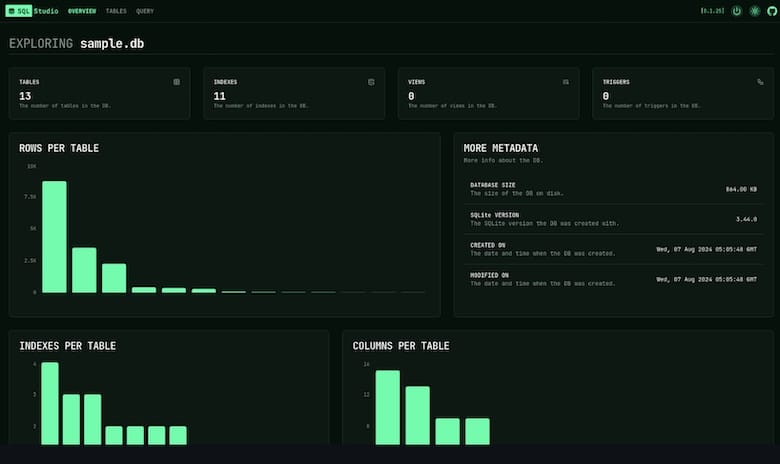Viewport: 780px width, 464px height.
Task: Click the Created On date value
Action: 706,250
